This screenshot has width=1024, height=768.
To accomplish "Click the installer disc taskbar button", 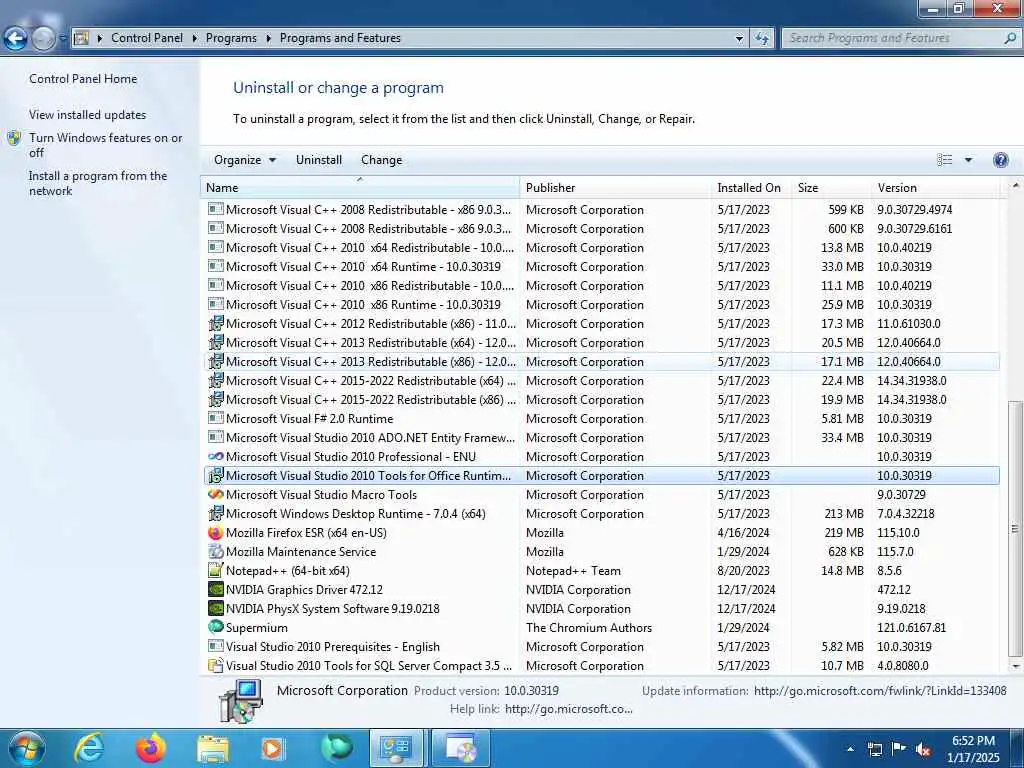I will pos(462,748).
